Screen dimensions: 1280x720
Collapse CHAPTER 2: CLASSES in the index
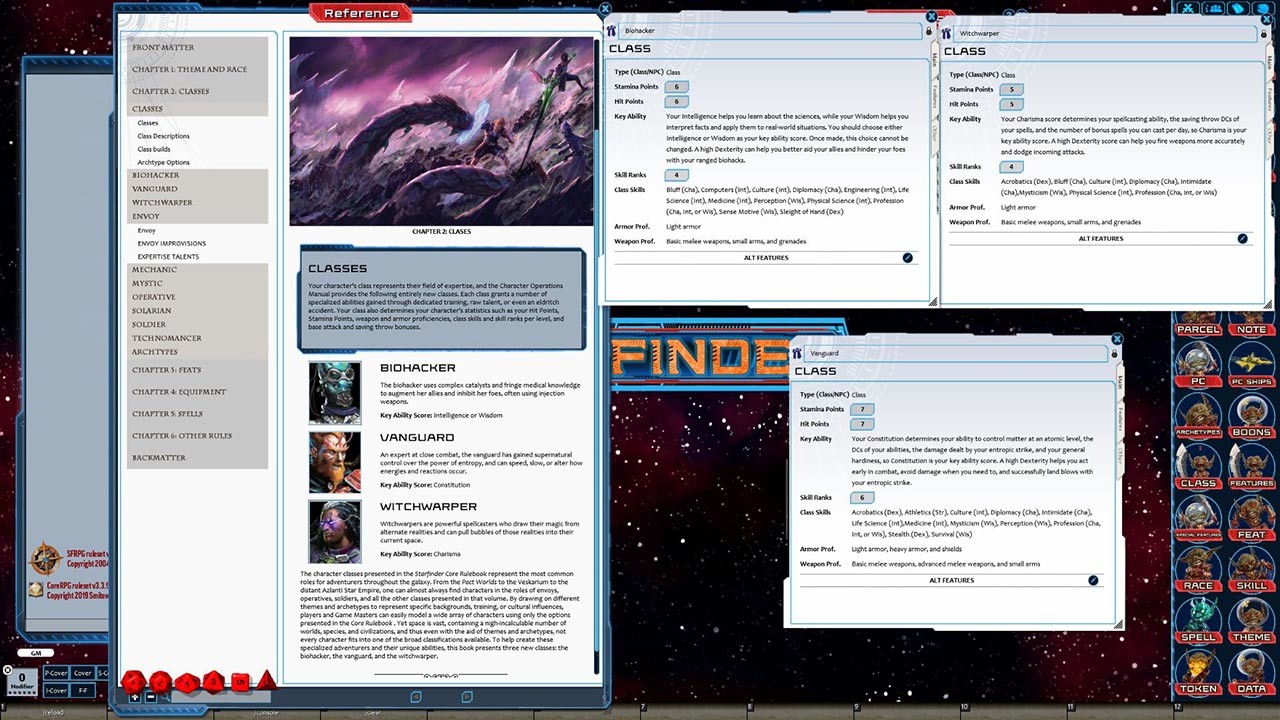(172, 91)
